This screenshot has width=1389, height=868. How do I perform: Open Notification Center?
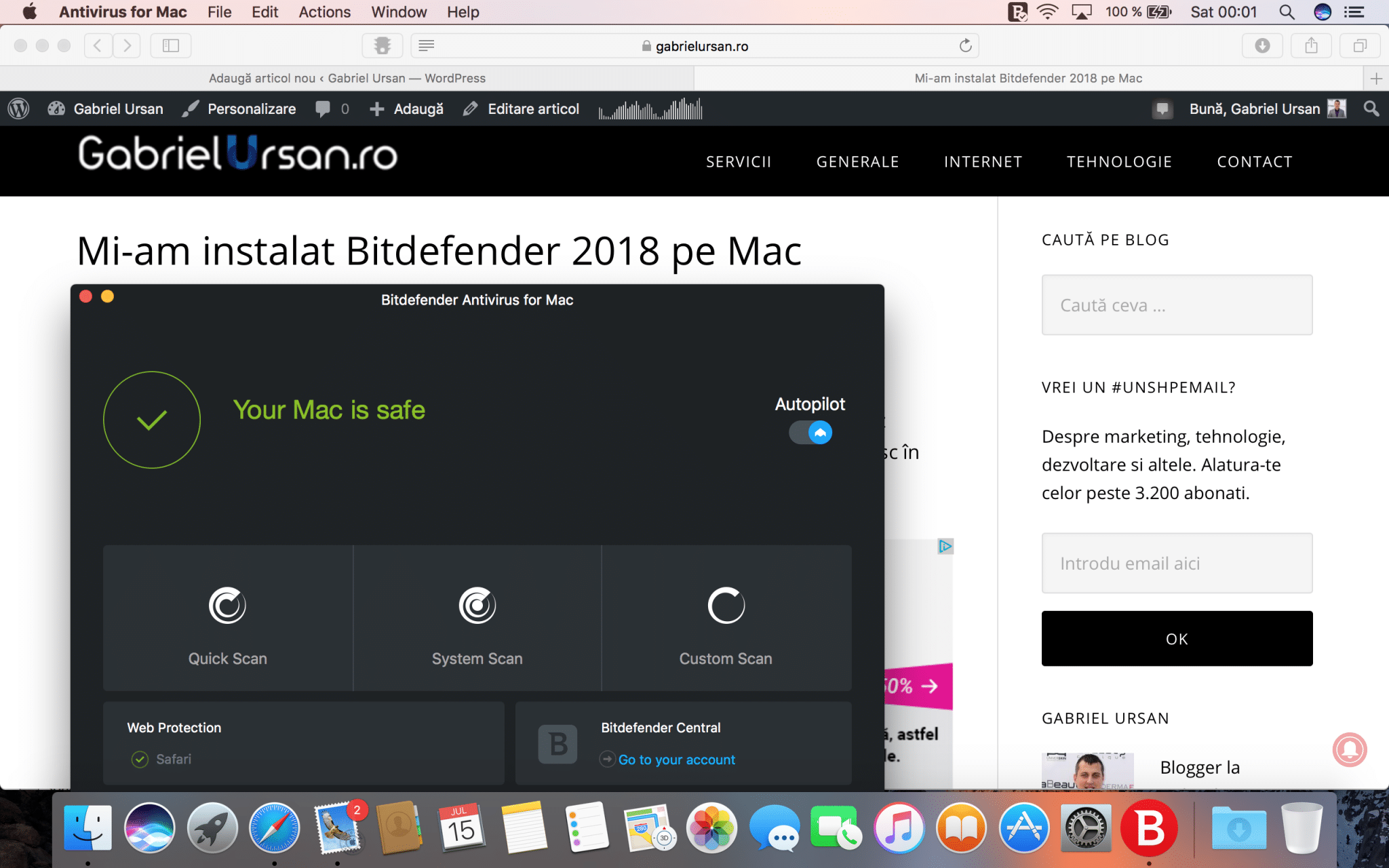pyautogui.click(x=1354, y=12)
